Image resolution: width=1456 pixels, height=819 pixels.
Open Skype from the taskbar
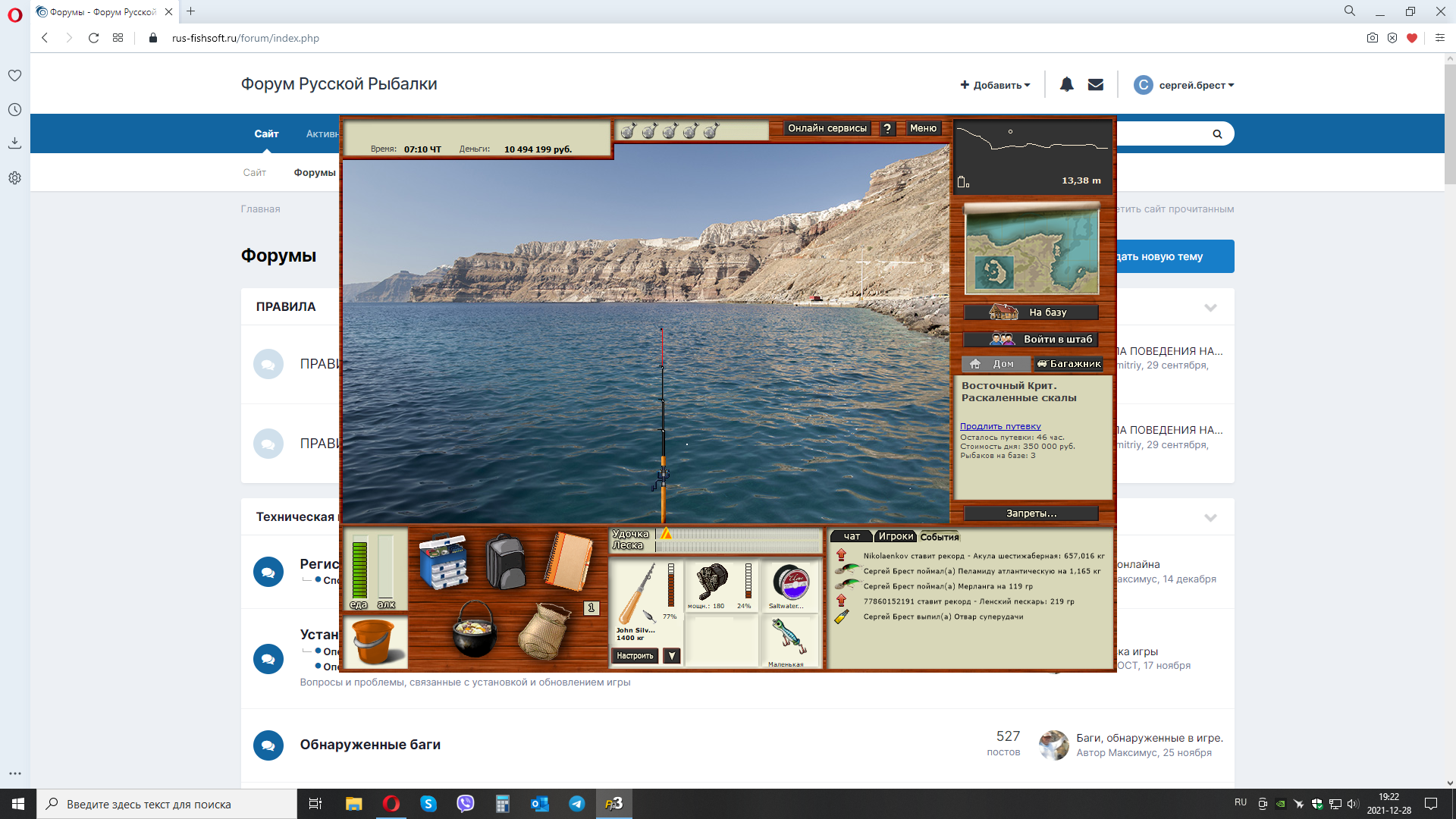428,804
